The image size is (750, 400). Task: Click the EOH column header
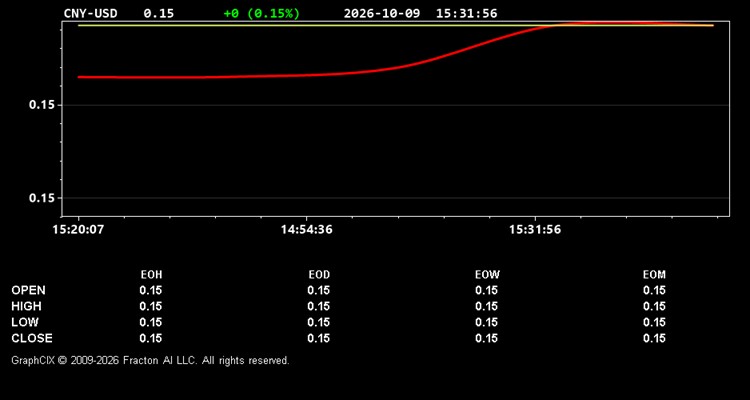(151, 275)
